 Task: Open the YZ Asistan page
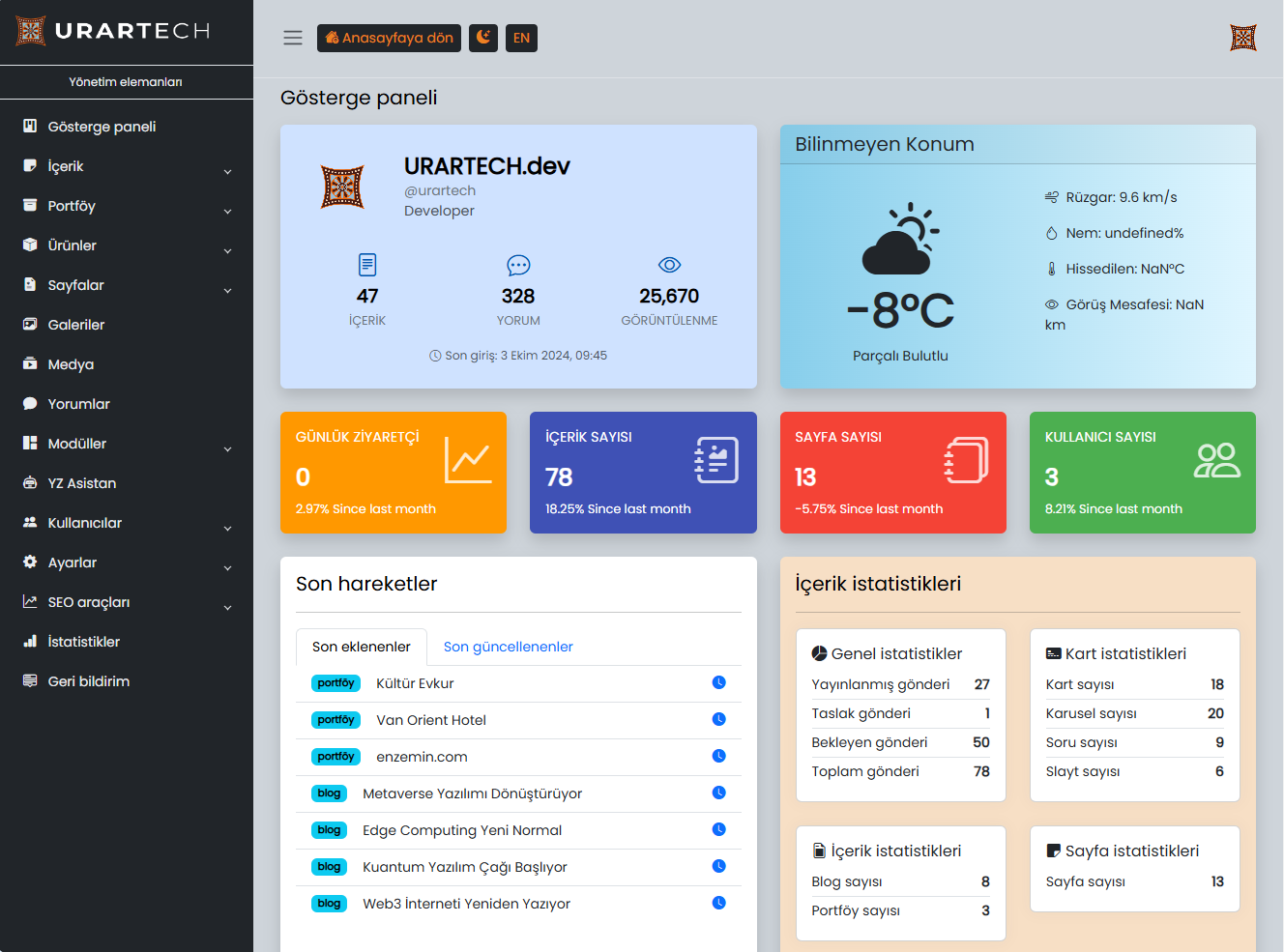coord(82,483)
